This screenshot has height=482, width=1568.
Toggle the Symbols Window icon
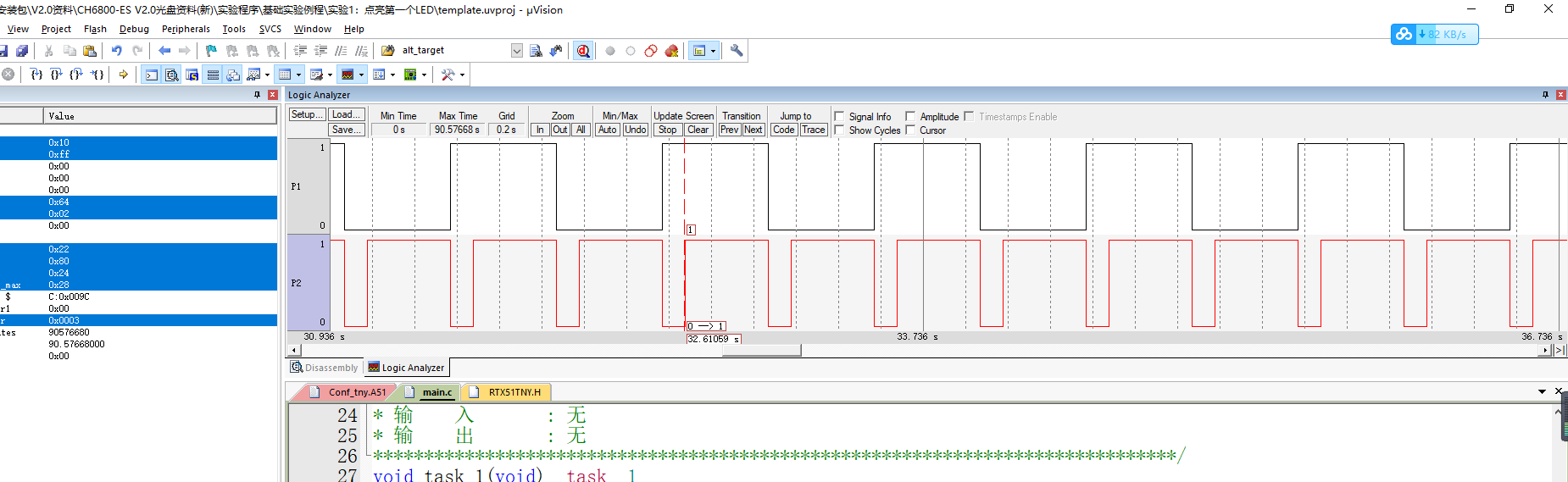192,75
